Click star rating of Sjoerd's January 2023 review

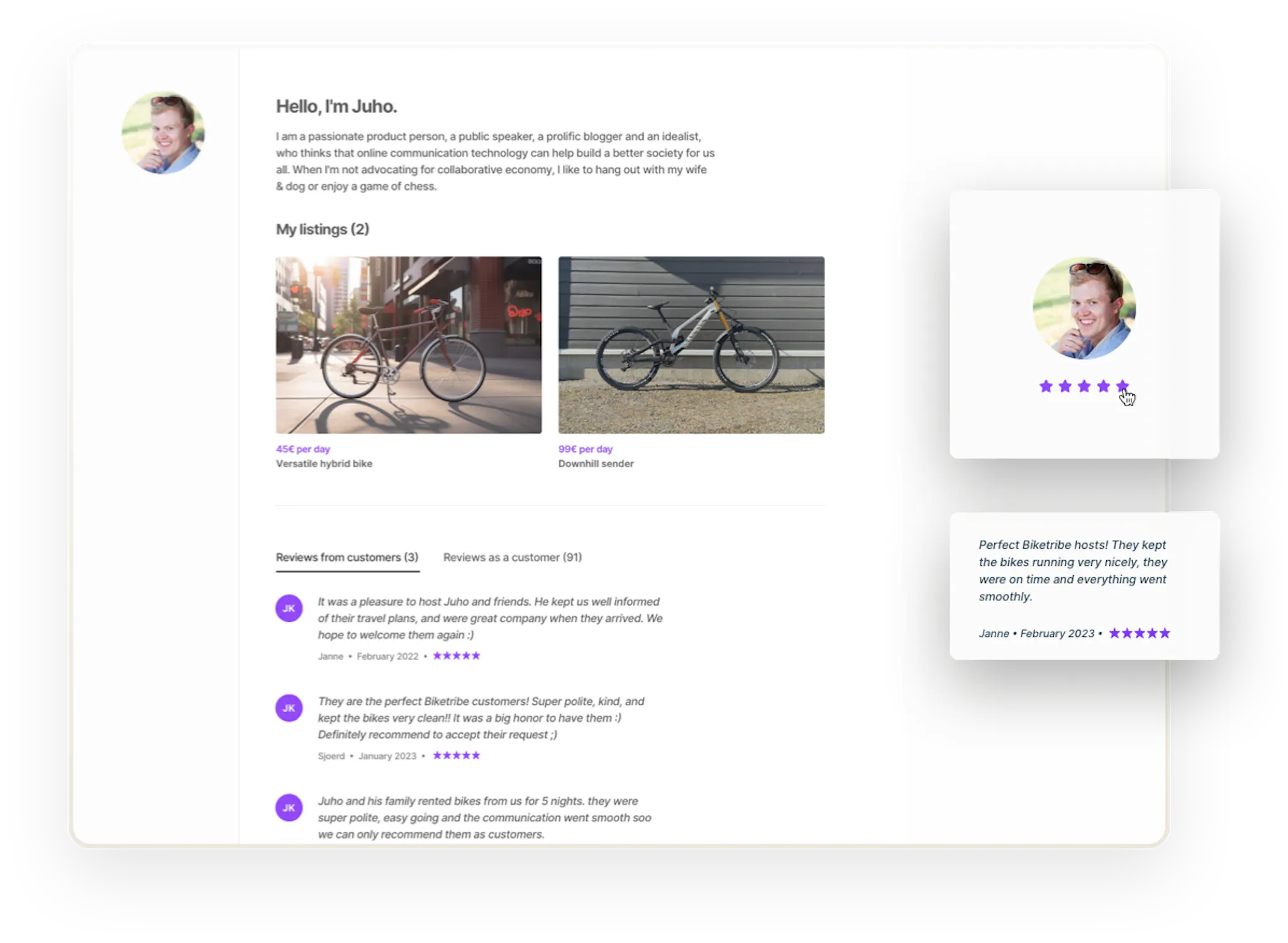click(x=457, y=755)
